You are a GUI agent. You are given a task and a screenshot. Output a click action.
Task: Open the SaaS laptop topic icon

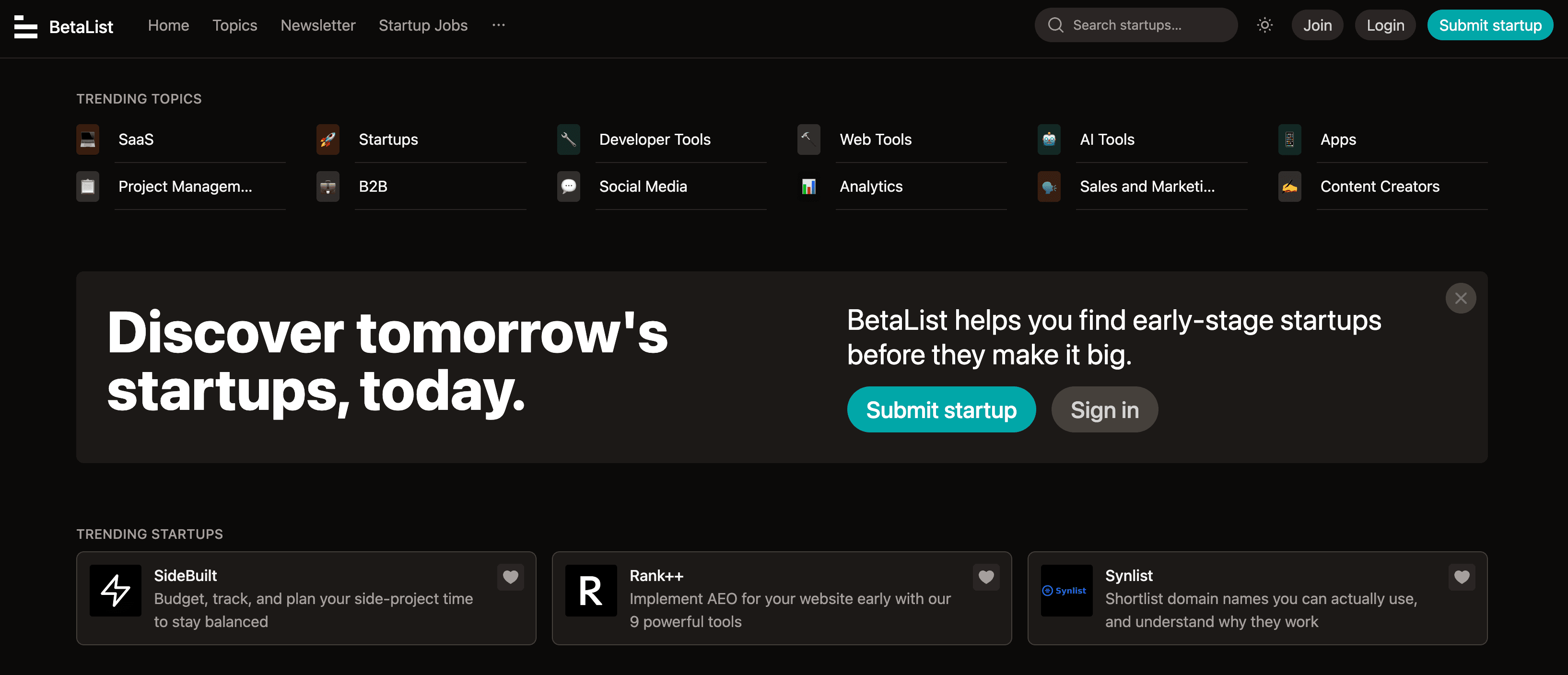tap(88, 140)
